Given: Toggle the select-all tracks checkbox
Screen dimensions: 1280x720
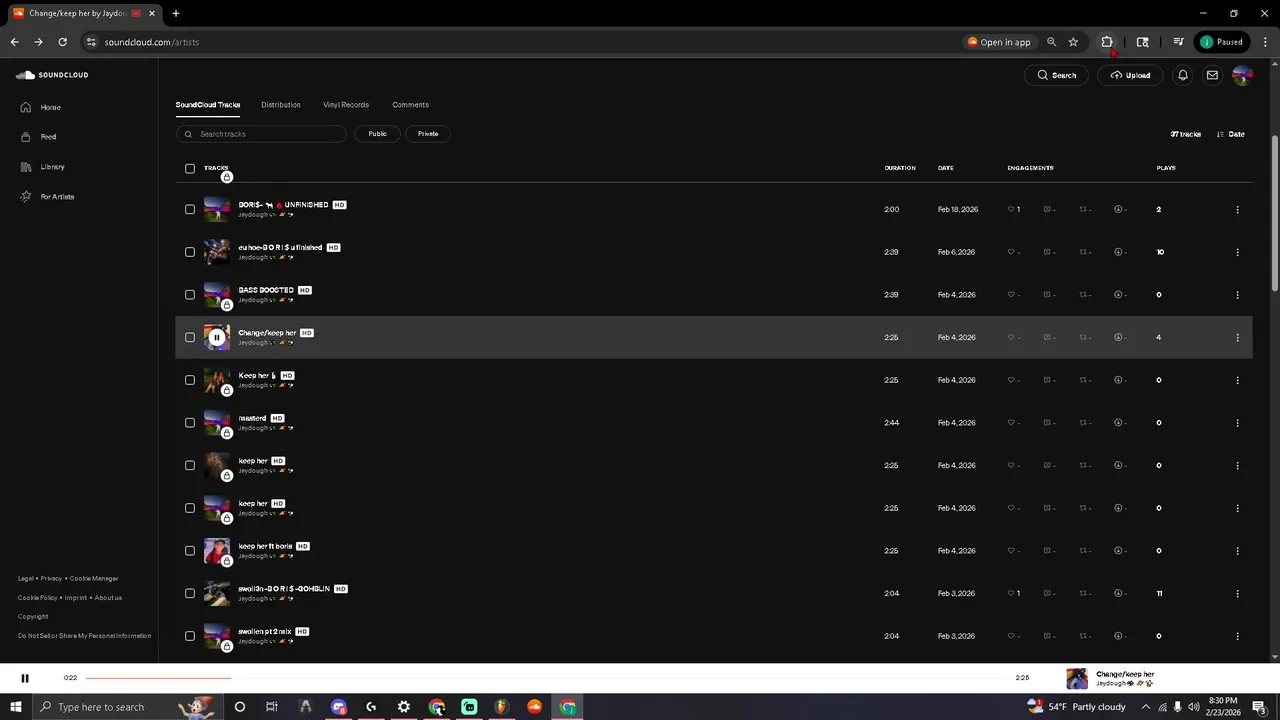Looking at the screenshot, I should (x=190, y=168).
